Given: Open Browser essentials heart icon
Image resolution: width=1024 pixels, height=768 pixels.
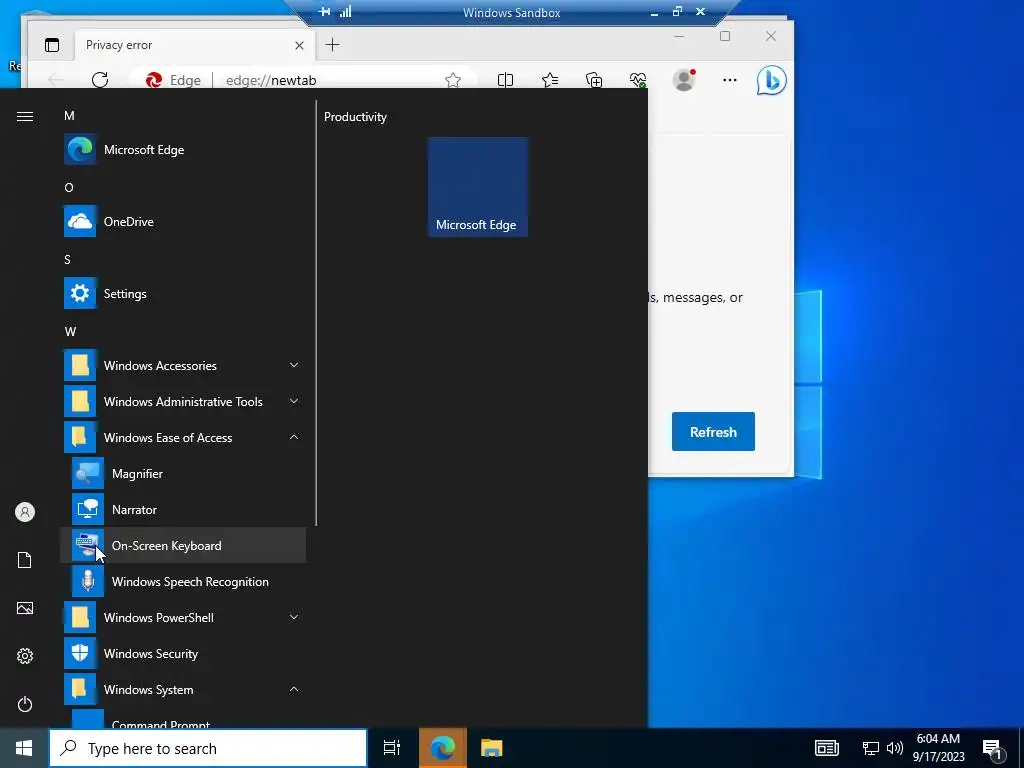Looking at the screenshot, I should pyautogui.click(x=638, y=80).
